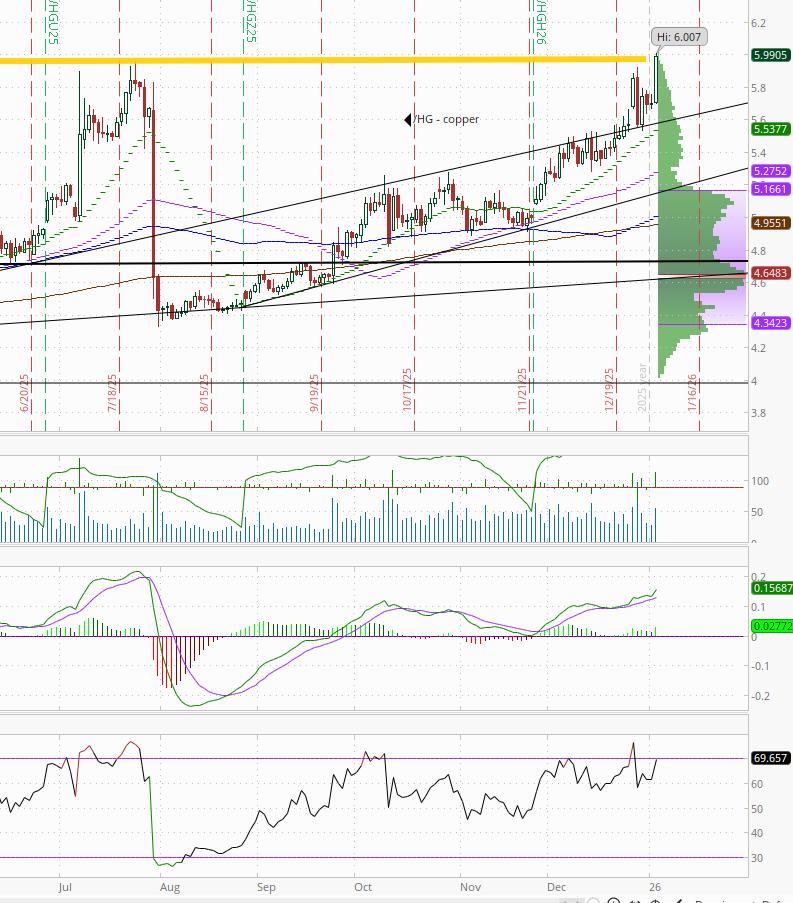Click the left arrow beside /HG copper label
This screenshot has width=793, height=903.
[408, 119]
